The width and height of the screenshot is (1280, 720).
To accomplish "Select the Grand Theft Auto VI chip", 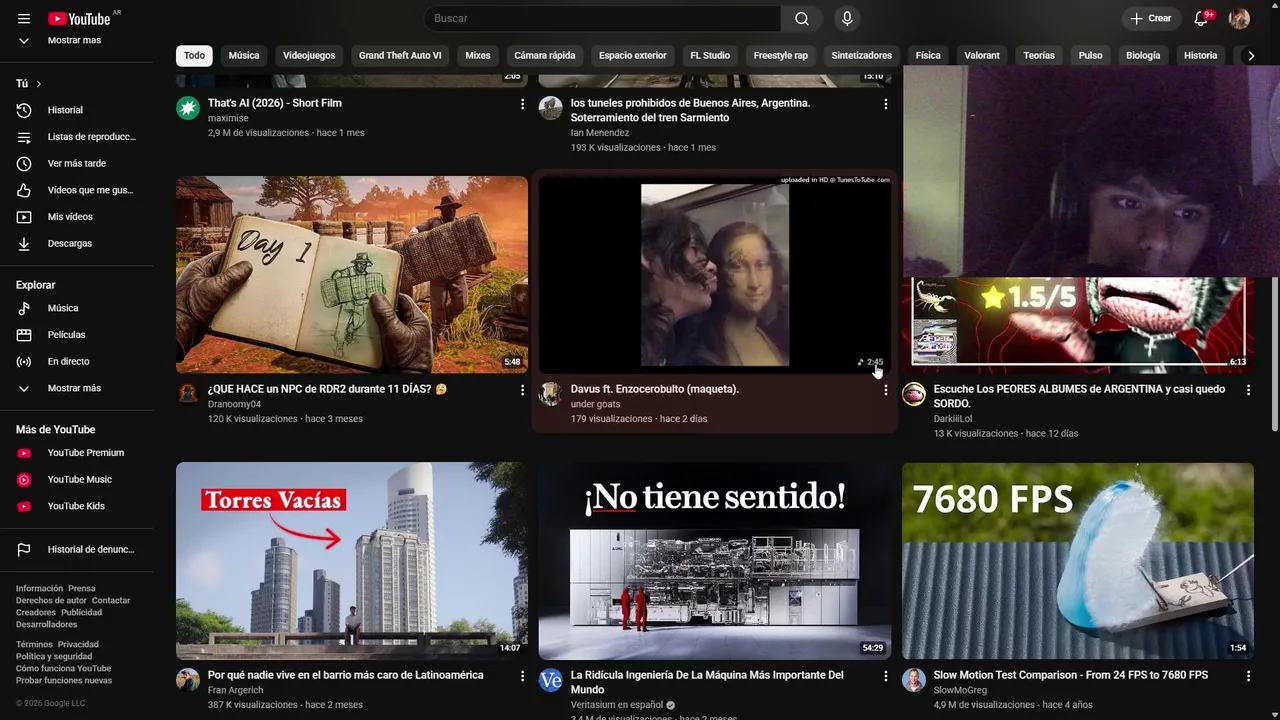I will click(x=400, y=56).
